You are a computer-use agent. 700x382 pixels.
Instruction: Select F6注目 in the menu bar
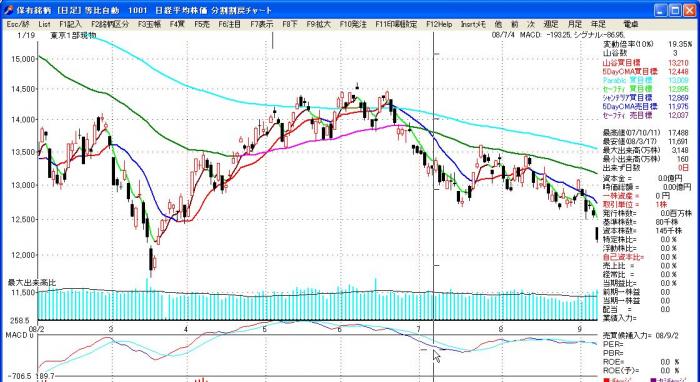click(x=230, y=25)
